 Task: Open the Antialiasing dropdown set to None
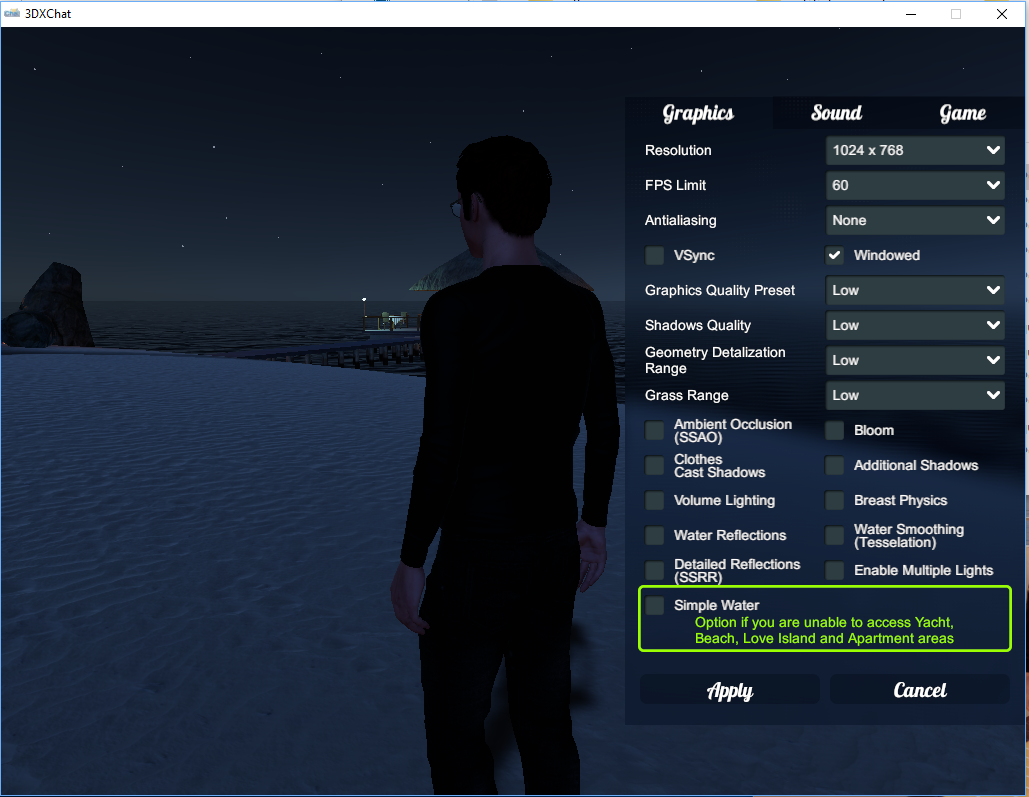coord(915,221)
